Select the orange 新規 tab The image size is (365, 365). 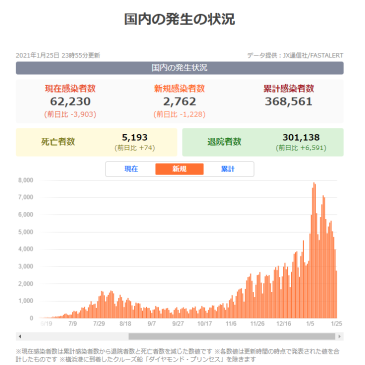(179, 169)
